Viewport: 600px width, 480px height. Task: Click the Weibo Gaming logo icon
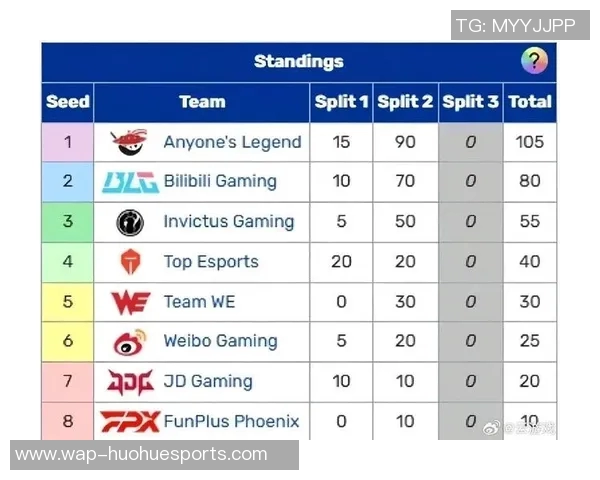131,342
